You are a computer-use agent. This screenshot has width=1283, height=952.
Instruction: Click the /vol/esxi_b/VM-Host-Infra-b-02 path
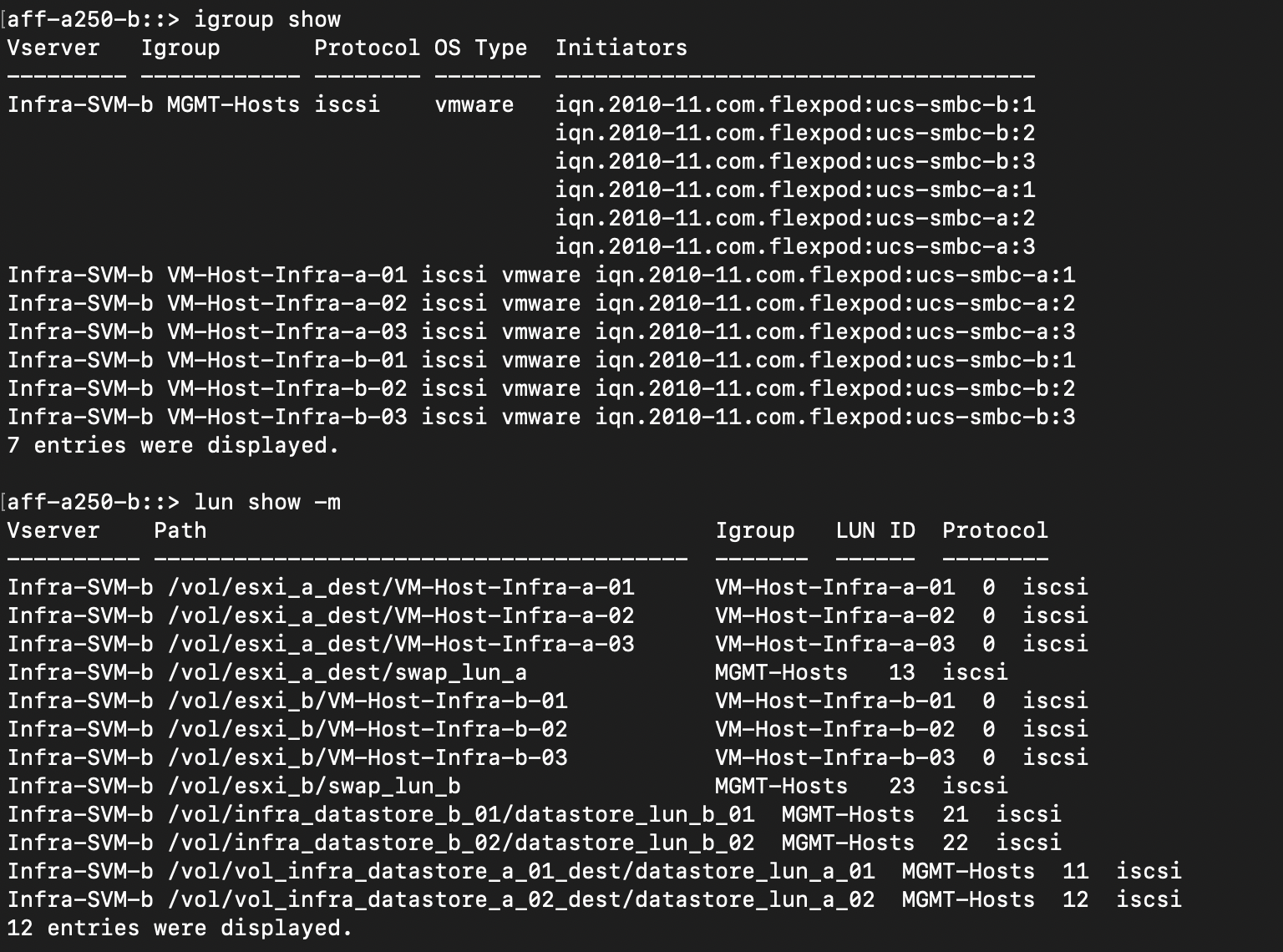[x=367, y=729]
